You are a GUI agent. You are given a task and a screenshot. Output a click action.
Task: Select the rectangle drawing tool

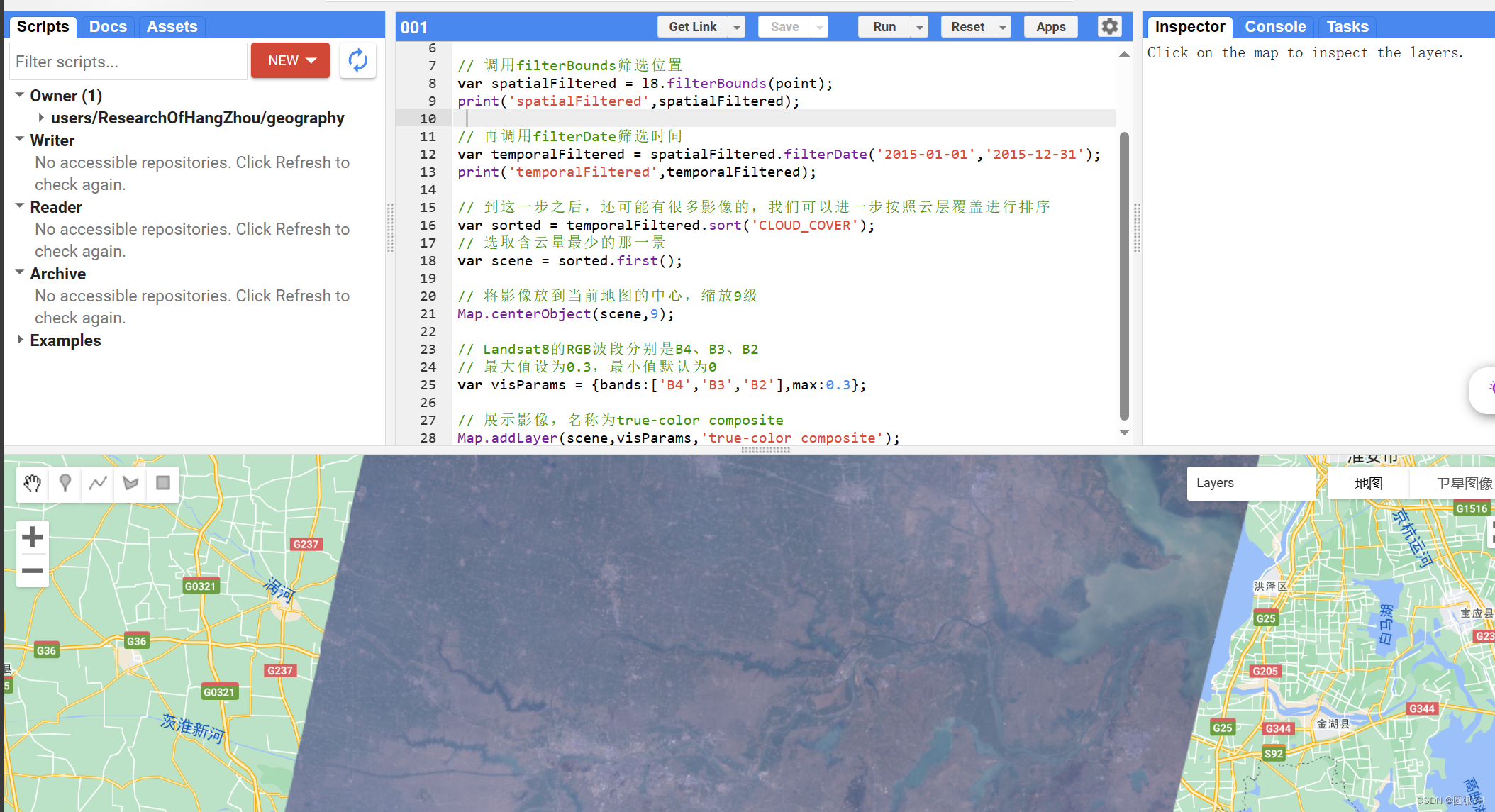pyautogui.click(x=162, y=484)
